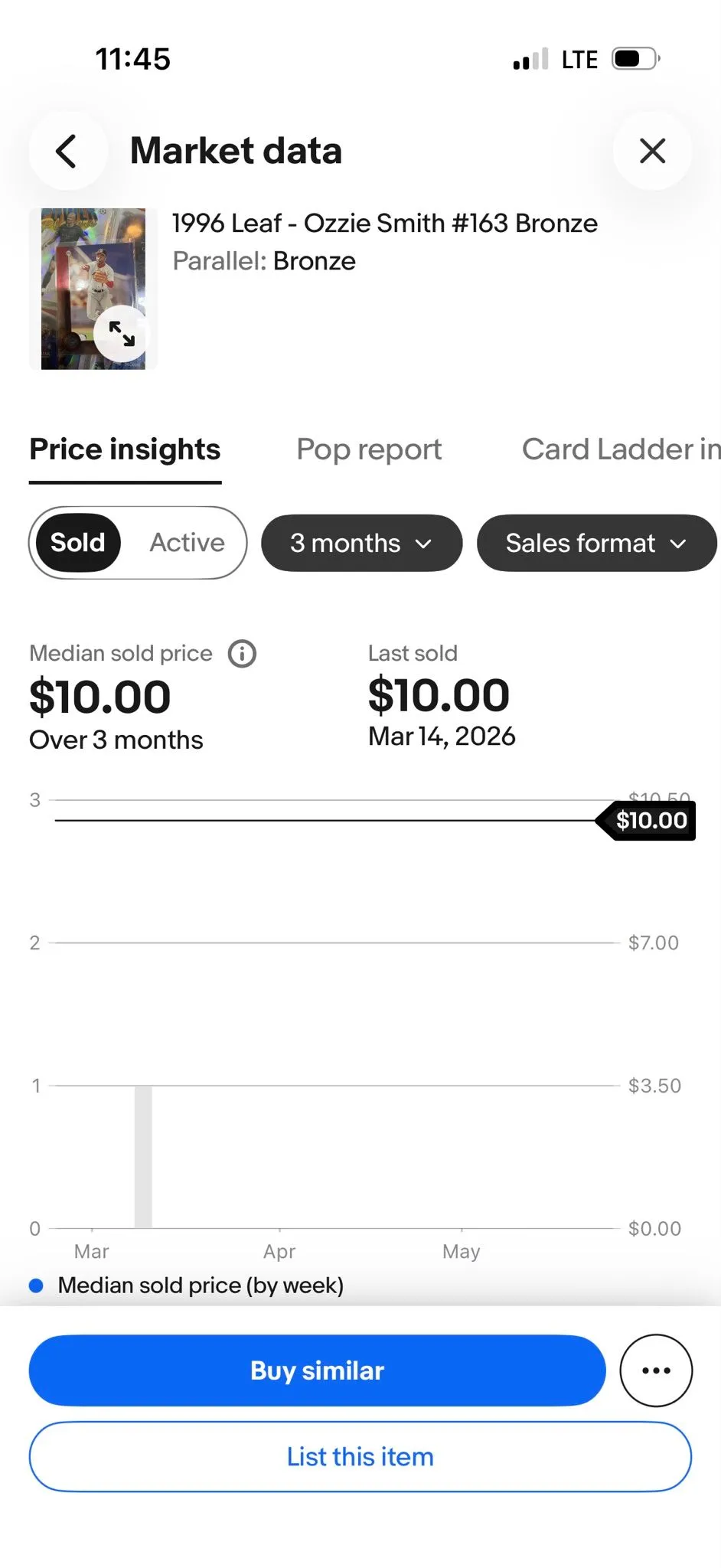Select the blue median price legend dot

pyautogui.click(x=36, y=1285)
